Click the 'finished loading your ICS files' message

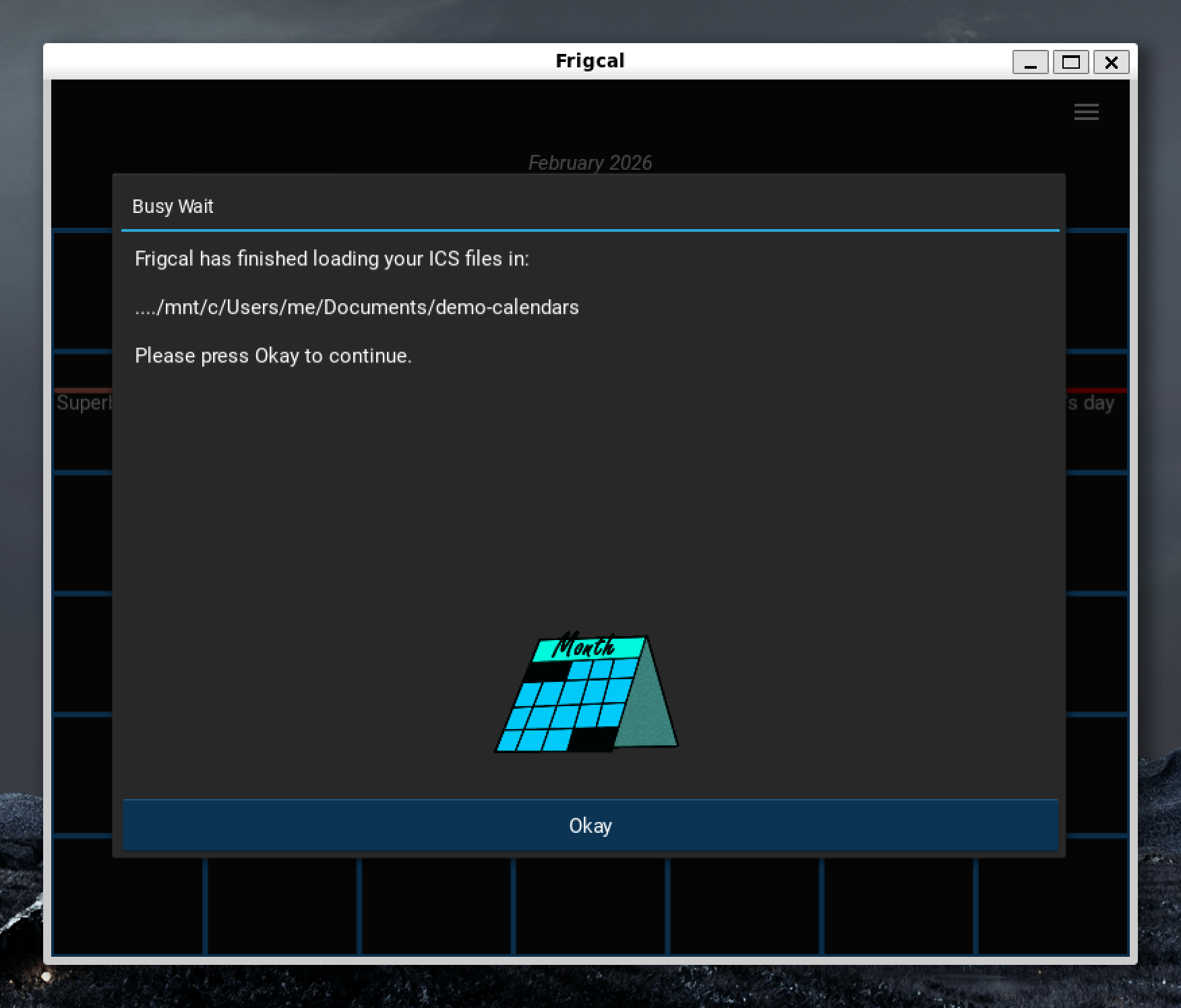tap(332, 259)
